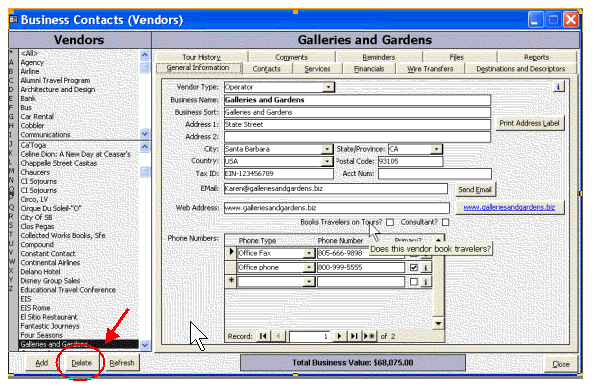Image resolution: width=594 pixels, height=386 pixels.
Task: Click the Add vendor button
Action: click(x=41, y=363)
